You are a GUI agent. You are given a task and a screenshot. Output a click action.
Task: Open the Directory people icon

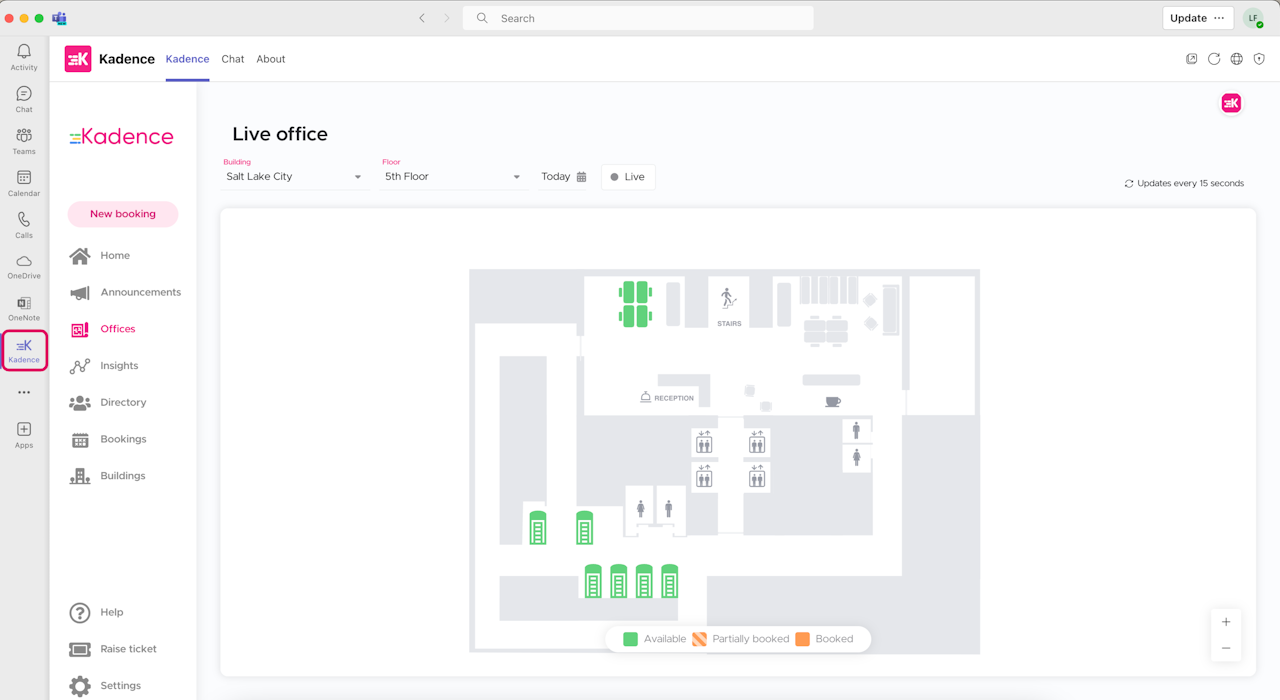(80, 403)
